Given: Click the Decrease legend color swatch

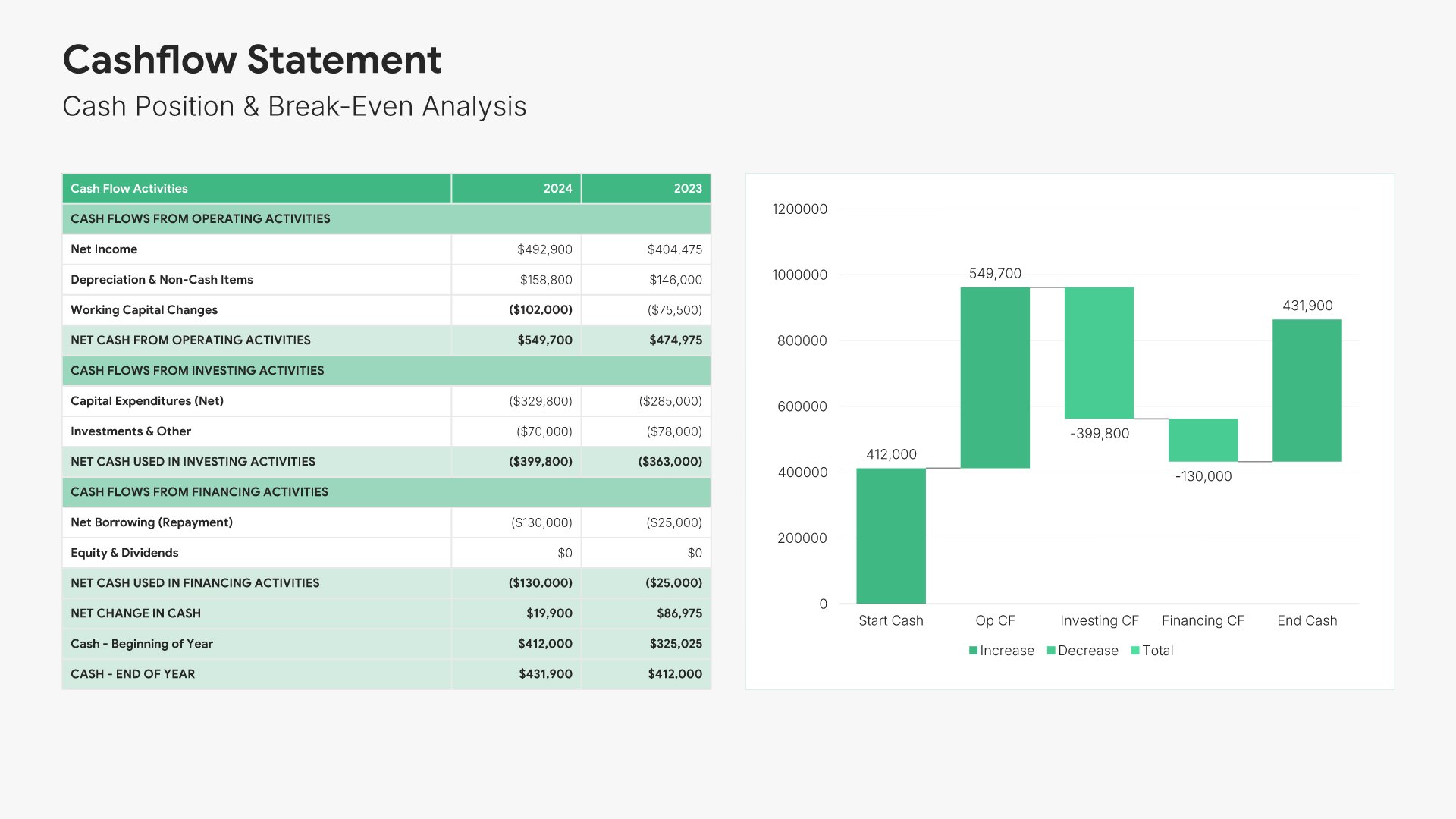Looking at the screenshot, I should point(1051,651).
